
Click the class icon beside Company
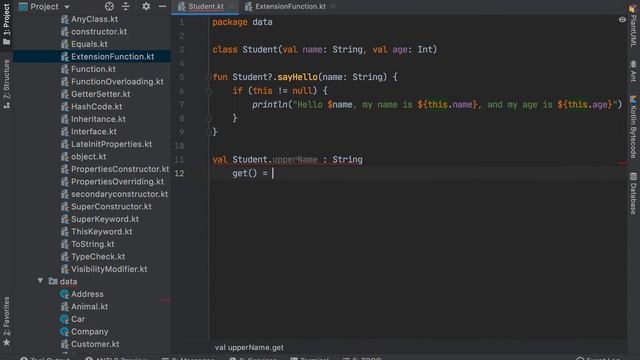[x=64, y=331]
